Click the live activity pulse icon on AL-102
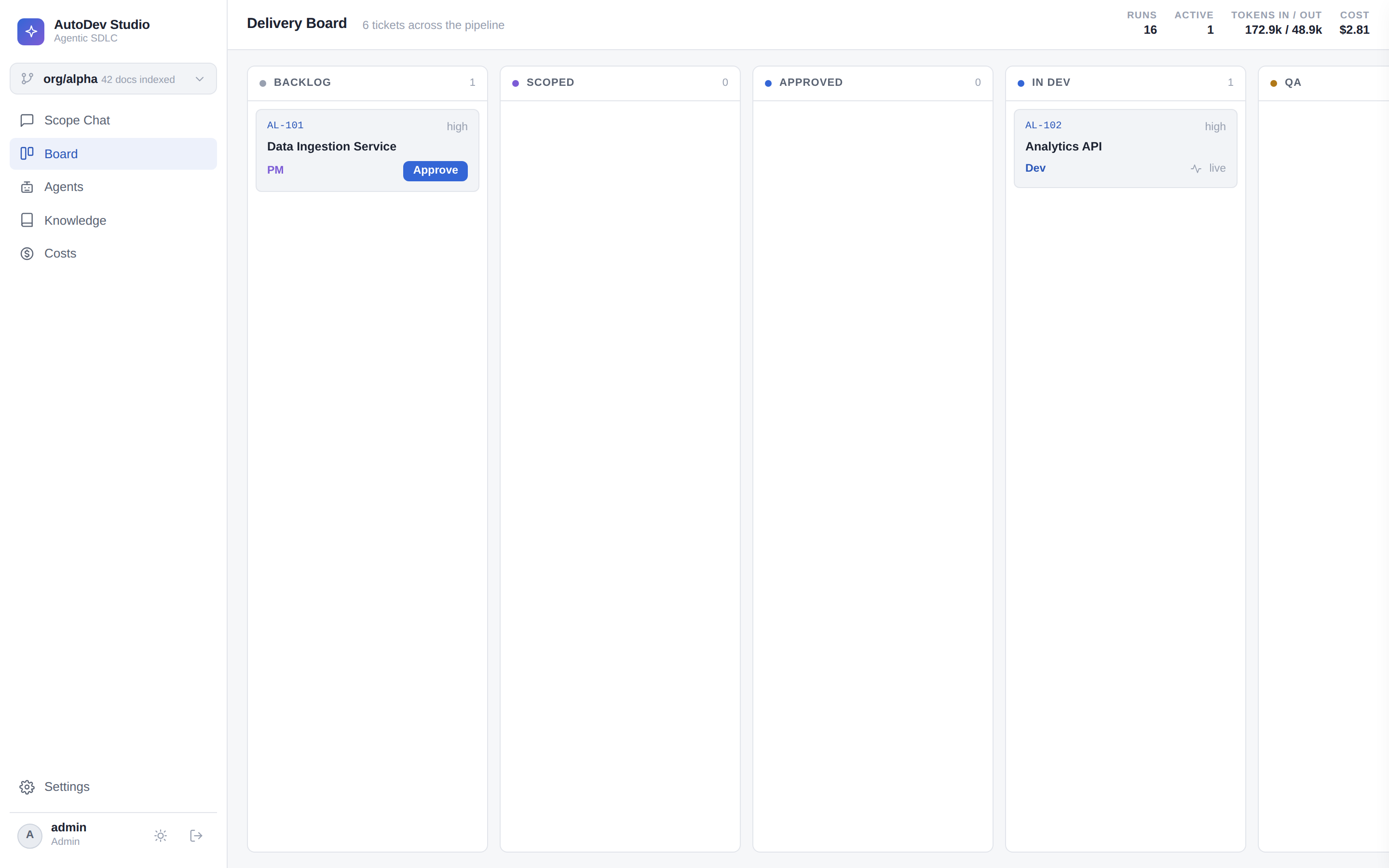 click(1196, 169)
